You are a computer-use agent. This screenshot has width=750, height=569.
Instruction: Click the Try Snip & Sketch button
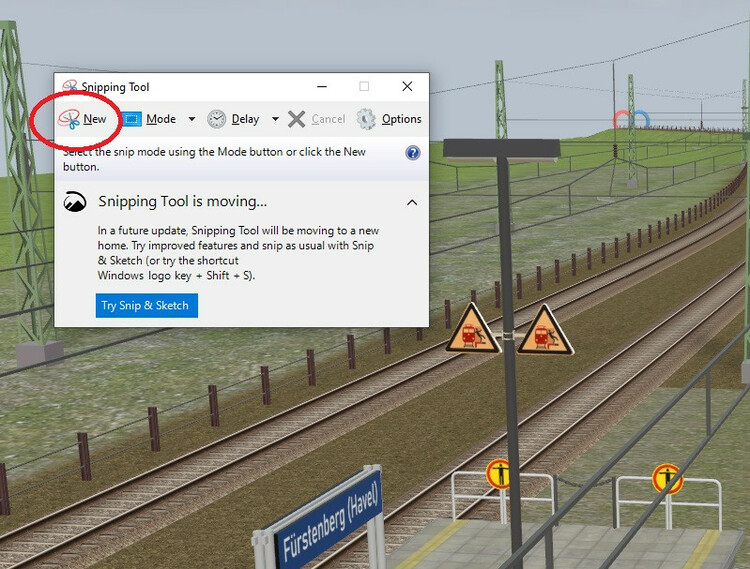[147, 306]
